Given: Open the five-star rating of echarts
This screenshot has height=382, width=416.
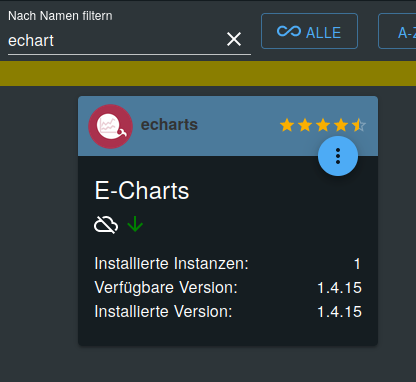Looking at the screenshot, I should tap(323, 126).
